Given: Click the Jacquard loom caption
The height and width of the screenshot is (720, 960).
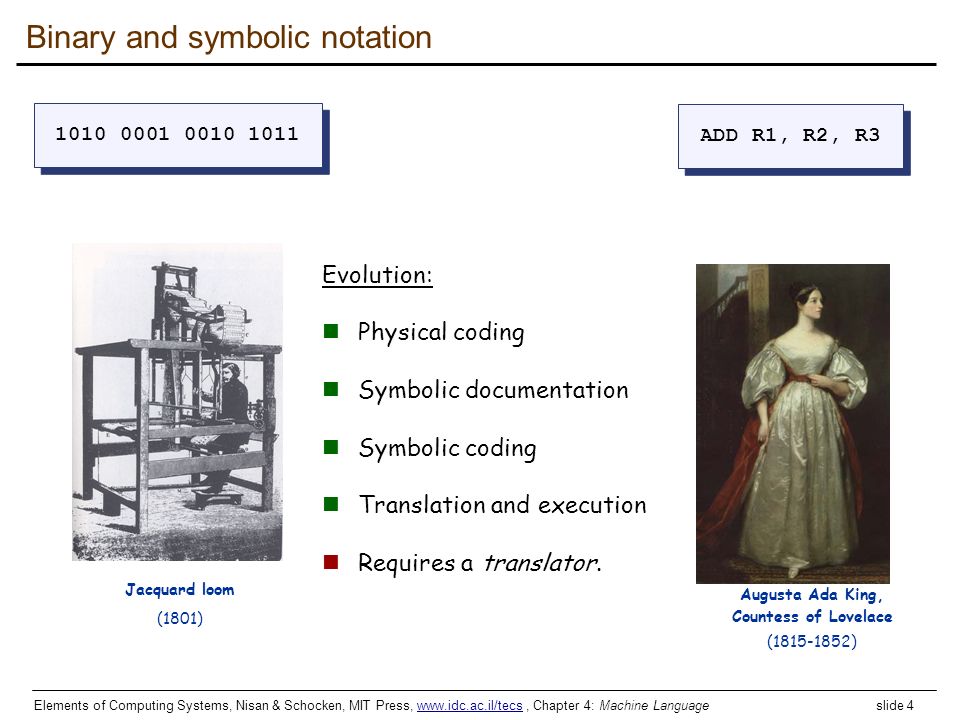Looking at the screenshot, I should 180,590.
